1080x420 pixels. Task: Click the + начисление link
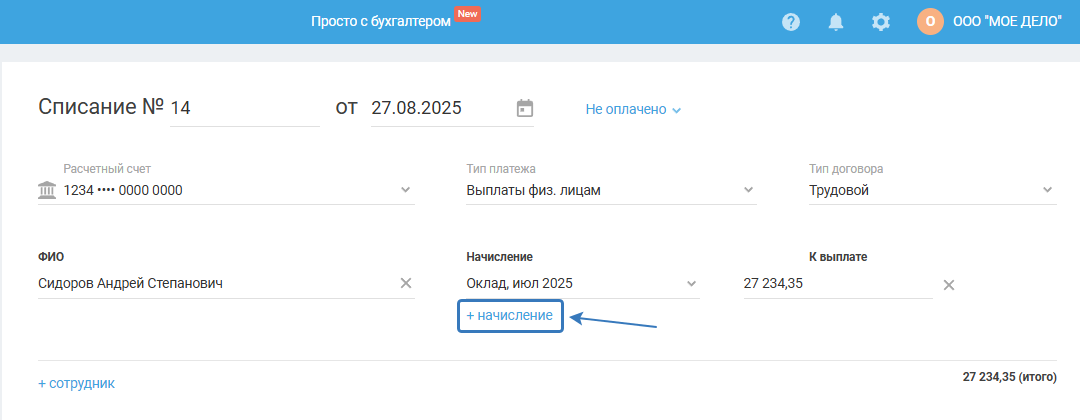(510, 315)
